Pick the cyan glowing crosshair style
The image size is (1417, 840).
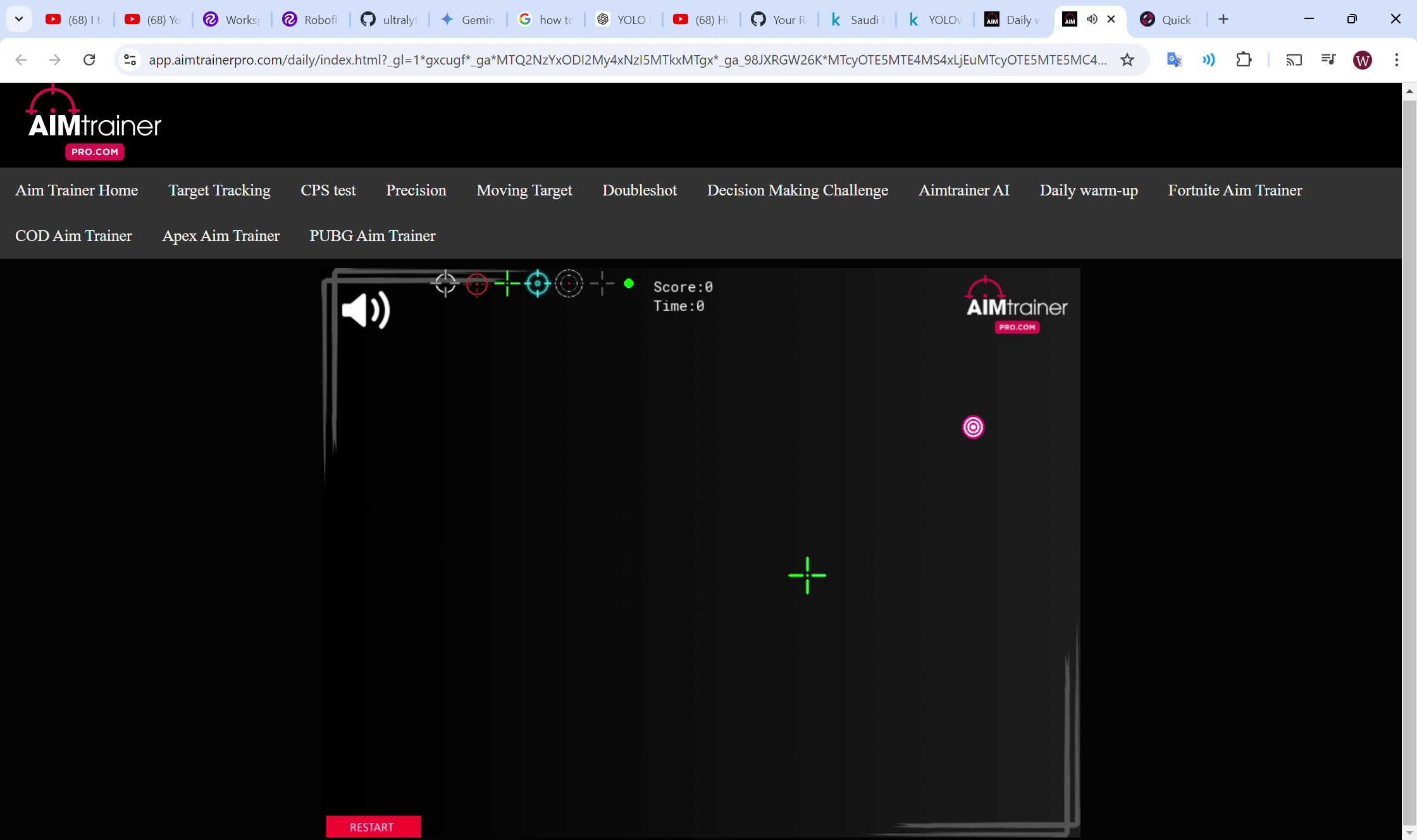coord(538,283)
